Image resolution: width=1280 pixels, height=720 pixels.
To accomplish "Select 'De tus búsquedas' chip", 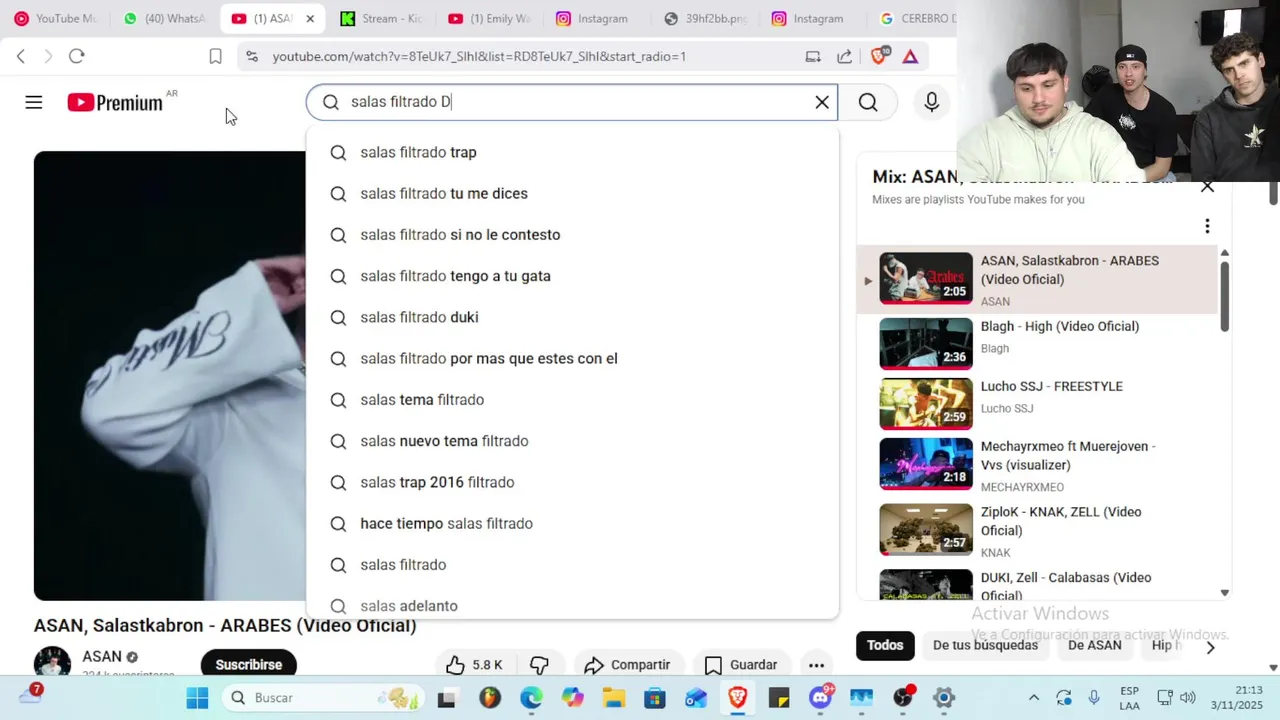I will [985, 645].
